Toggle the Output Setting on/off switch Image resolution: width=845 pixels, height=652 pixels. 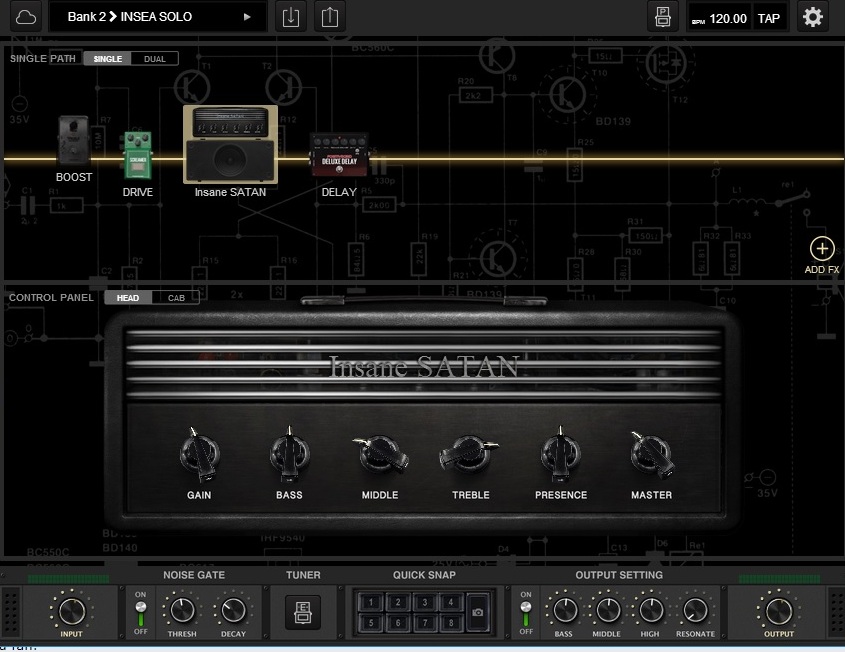pyautogui.click(x=526, y=613)
